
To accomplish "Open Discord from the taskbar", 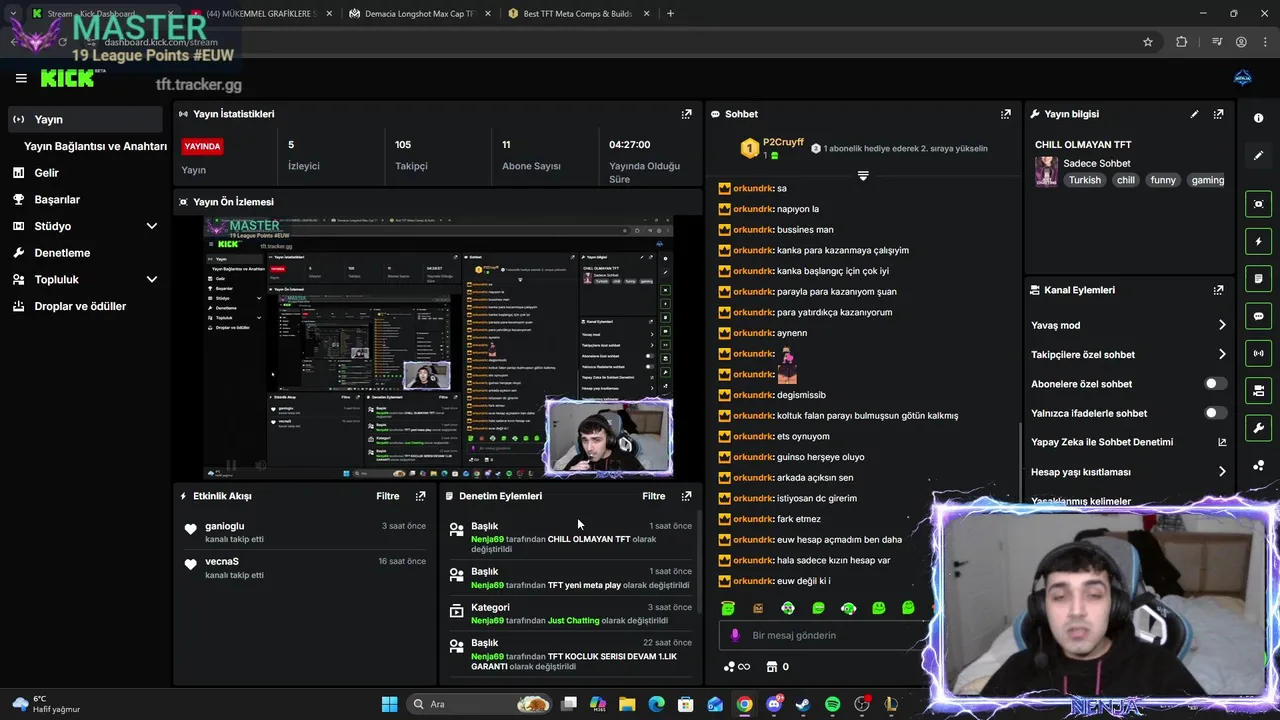I will 774,704.
